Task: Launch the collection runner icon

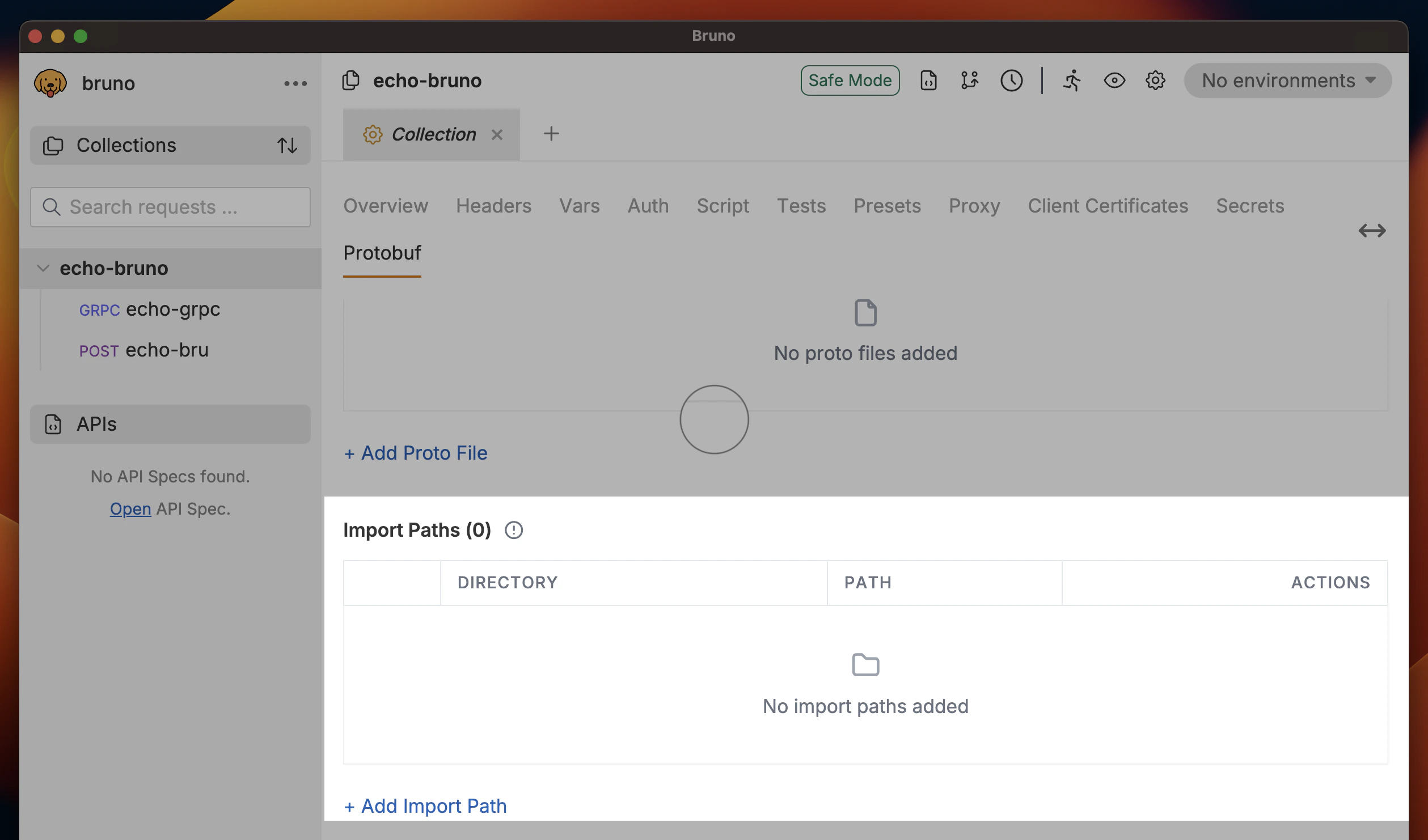Action: point(1072,81)
